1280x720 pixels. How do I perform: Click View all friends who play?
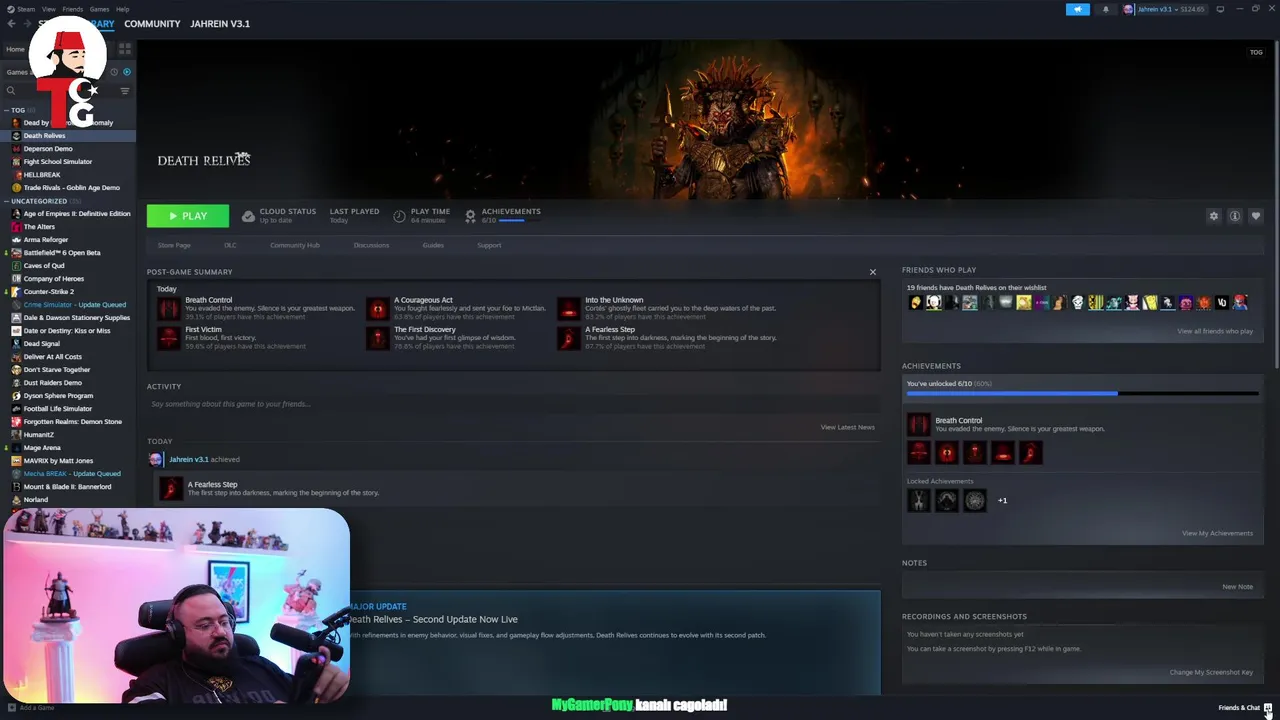(x=1215, y=331)
